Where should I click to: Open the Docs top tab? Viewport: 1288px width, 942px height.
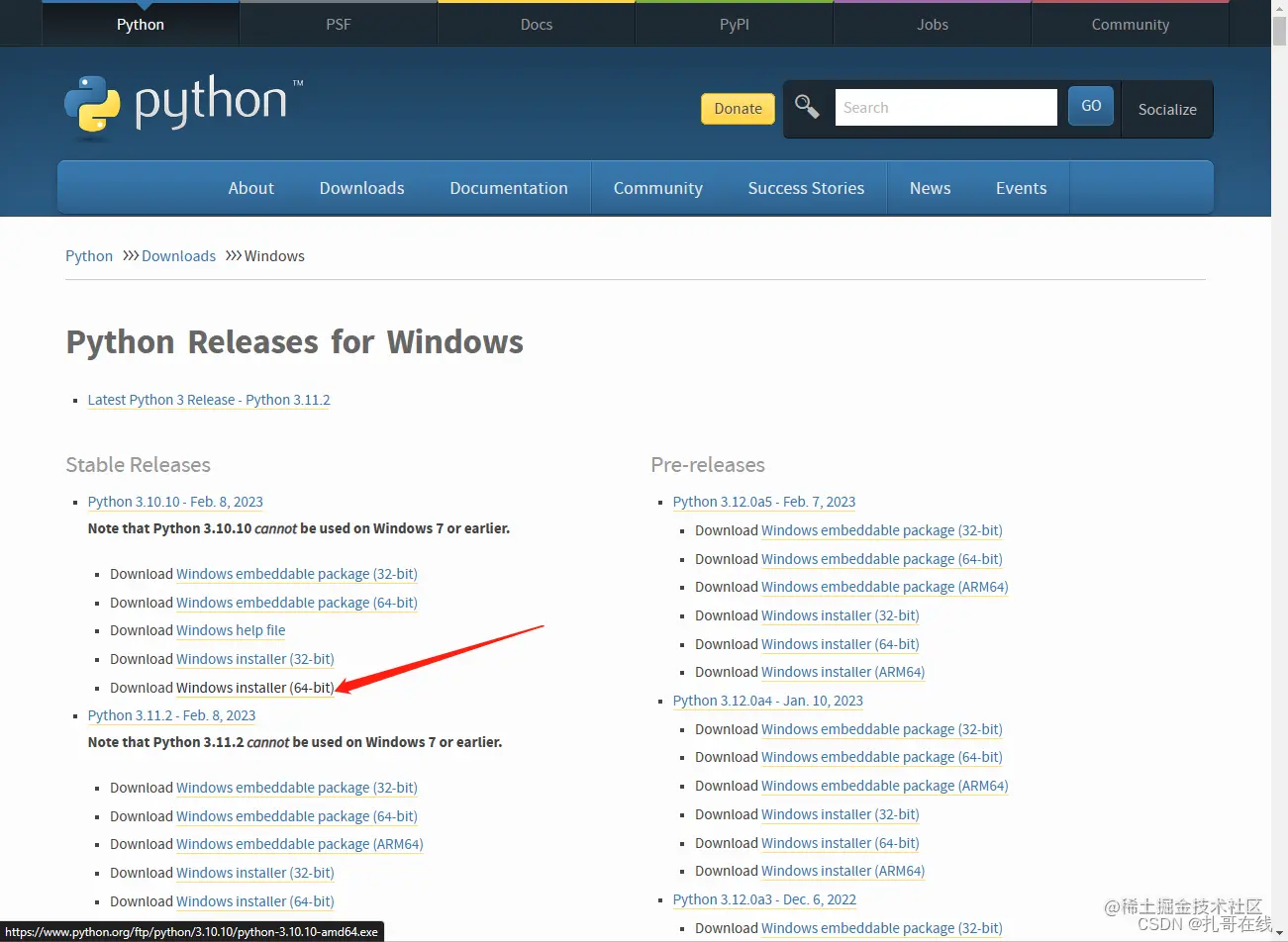537,24
